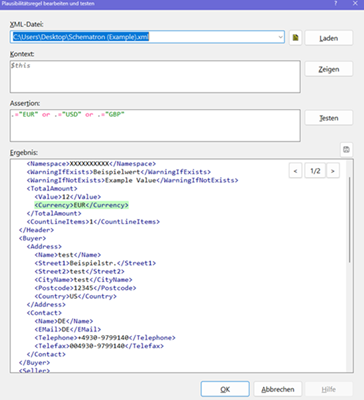Click the "GBP" string in Assertion

click(x=115, y=114)
